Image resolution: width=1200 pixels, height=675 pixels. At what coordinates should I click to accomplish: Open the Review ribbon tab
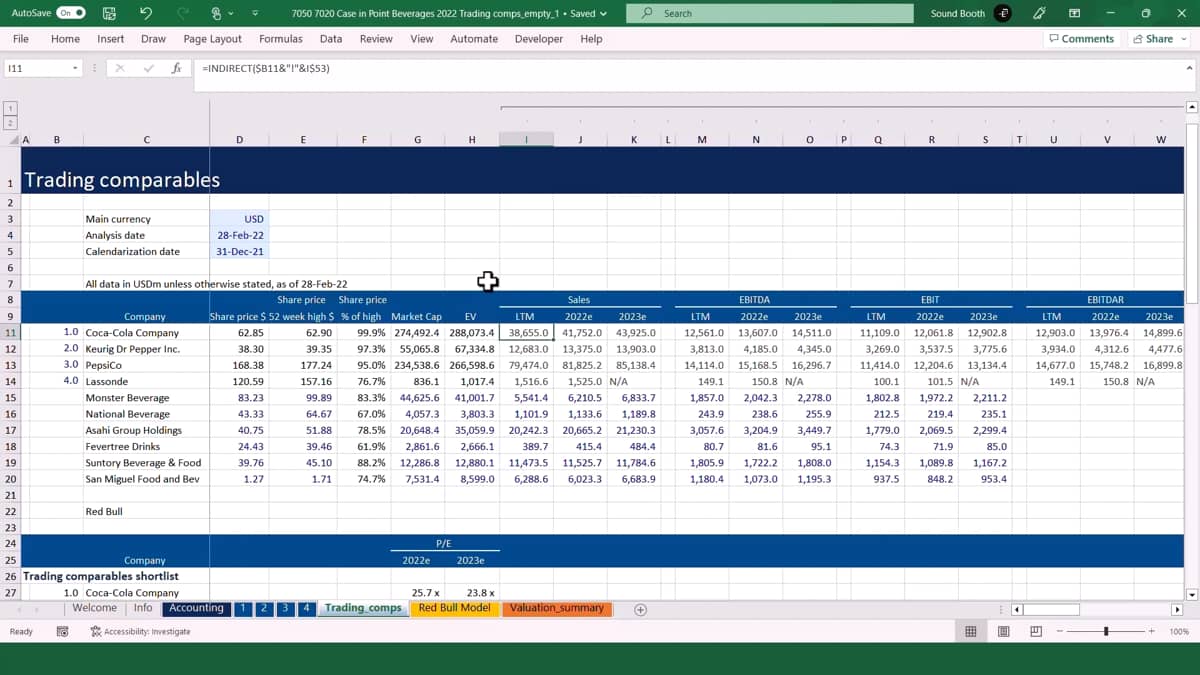coord(376,39)
